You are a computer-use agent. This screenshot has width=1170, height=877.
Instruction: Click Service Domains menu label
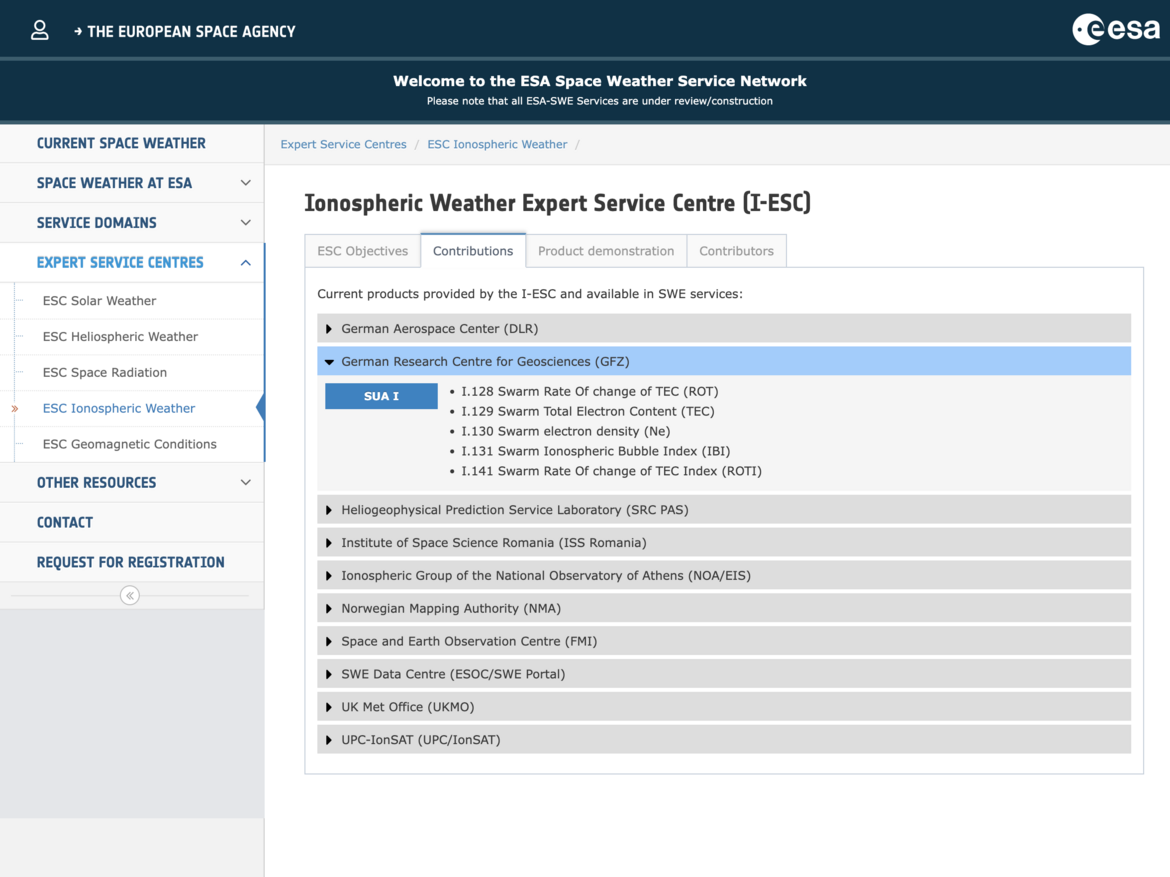click(x=96, y=222)
